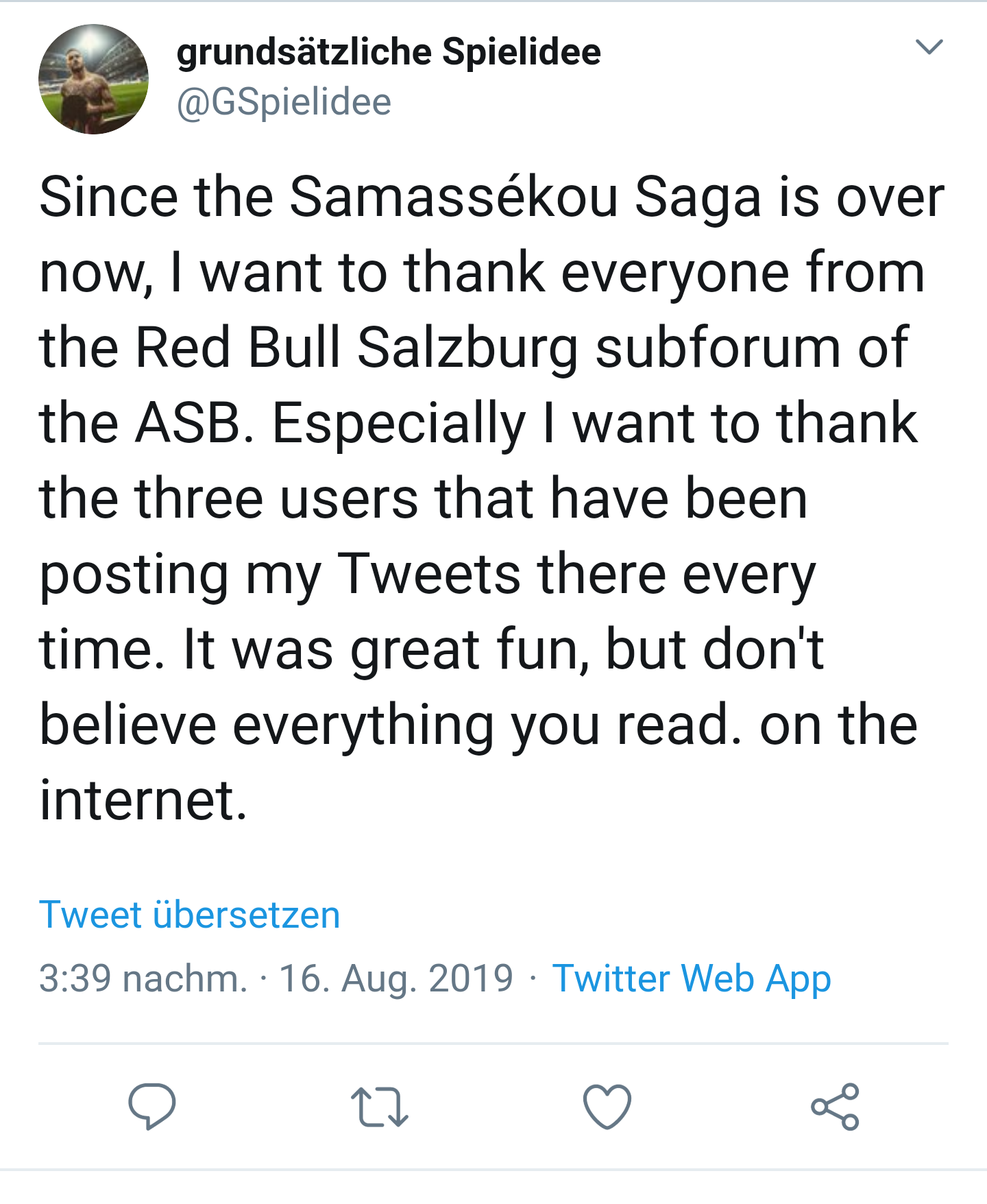Viewport: 987px width, 1204px height.
Task: Like the tweet with the heart icon
Action: [x=607, y=1106]
